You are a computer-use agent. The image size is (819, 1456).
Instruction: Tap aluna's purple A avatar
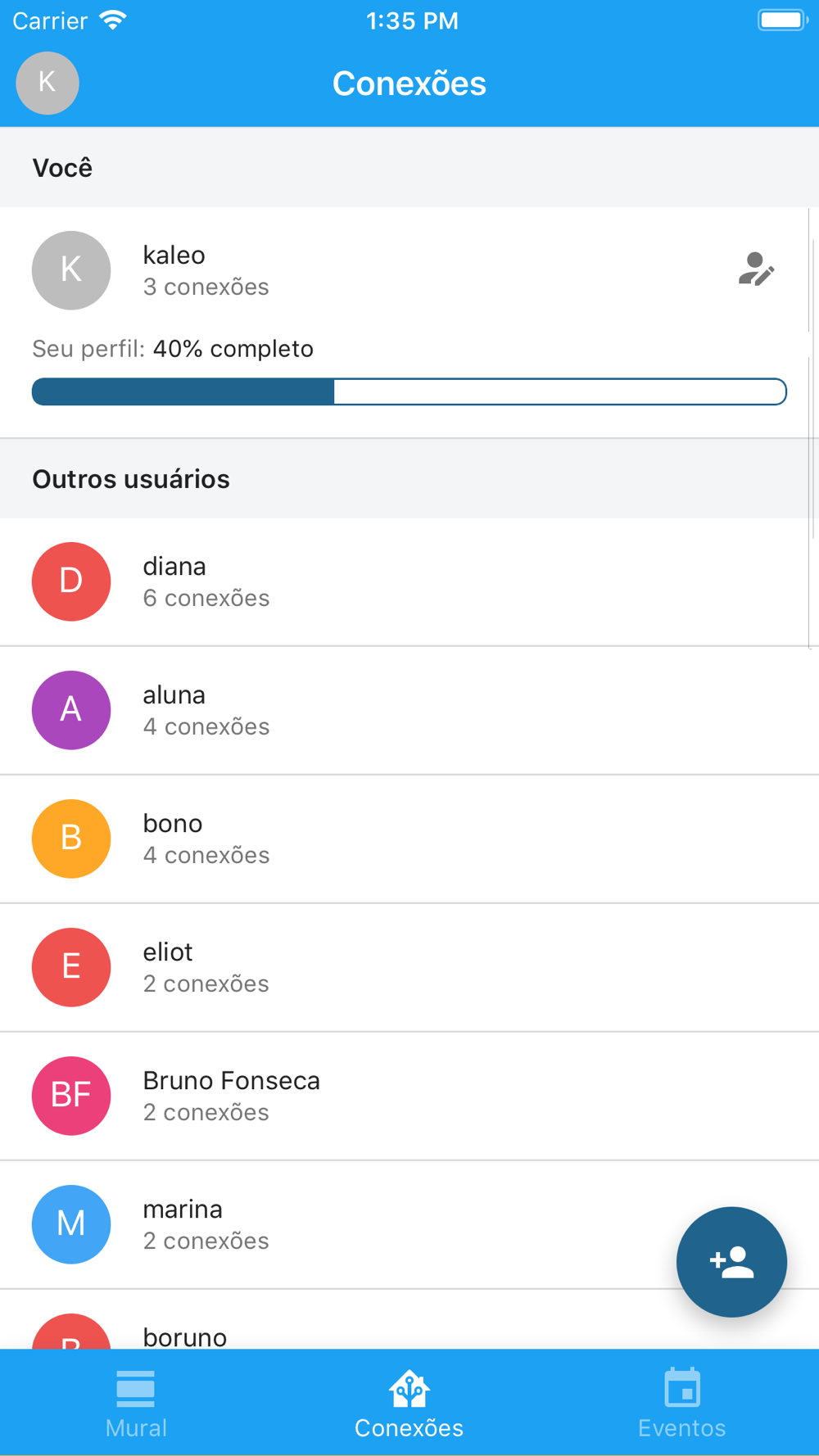[x=71, y=710]
